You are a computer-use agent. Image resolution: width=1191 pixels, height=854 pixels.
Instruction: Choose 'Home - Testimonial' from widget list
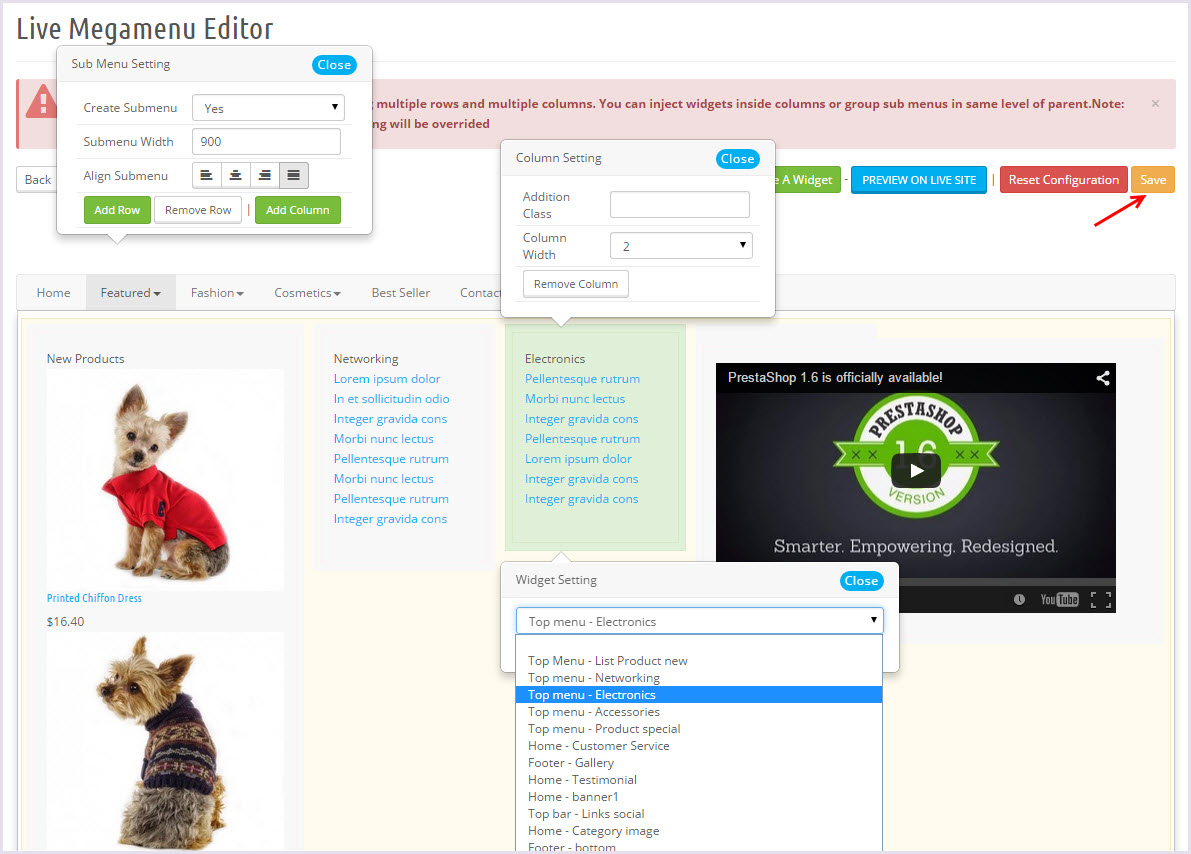click(582, 780)
